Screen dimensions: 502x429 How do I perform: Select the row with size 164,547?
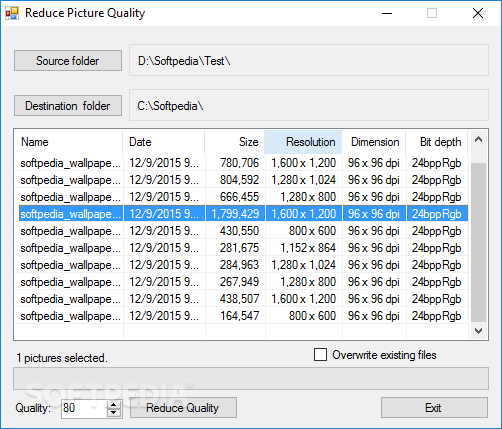coord(242,316)
